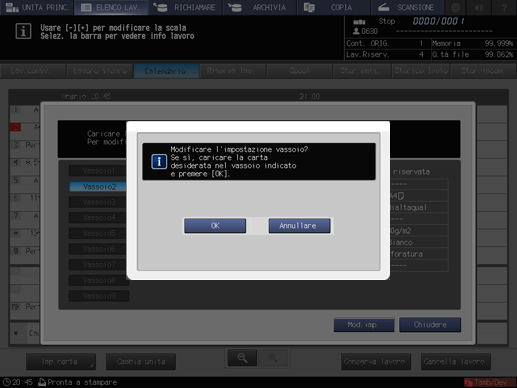517x388 pixels.
Task: Open Stor.emis. tab
Action: tap(362, 71)
